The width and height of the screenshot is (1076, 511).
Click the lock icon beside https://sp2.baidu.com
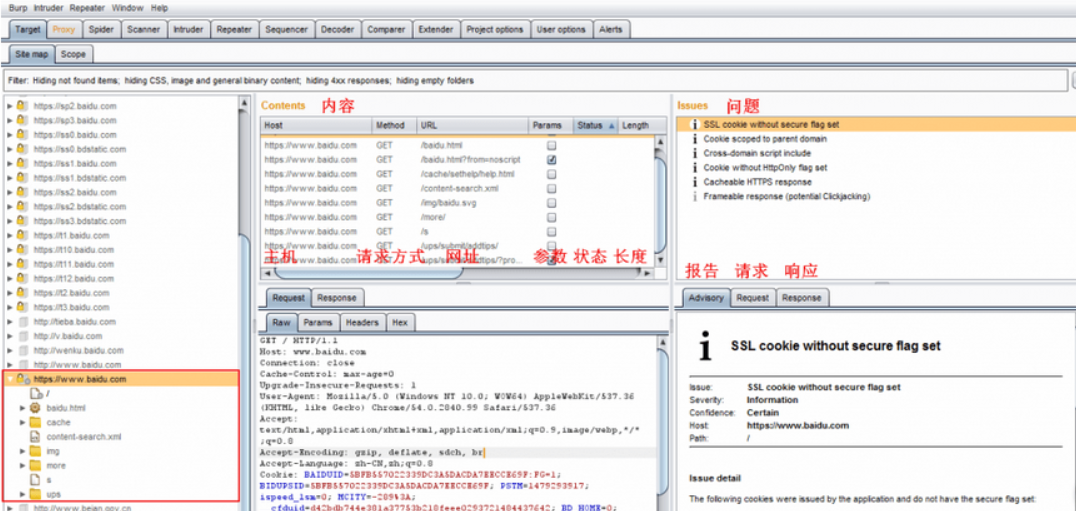(x=22, y=106)
